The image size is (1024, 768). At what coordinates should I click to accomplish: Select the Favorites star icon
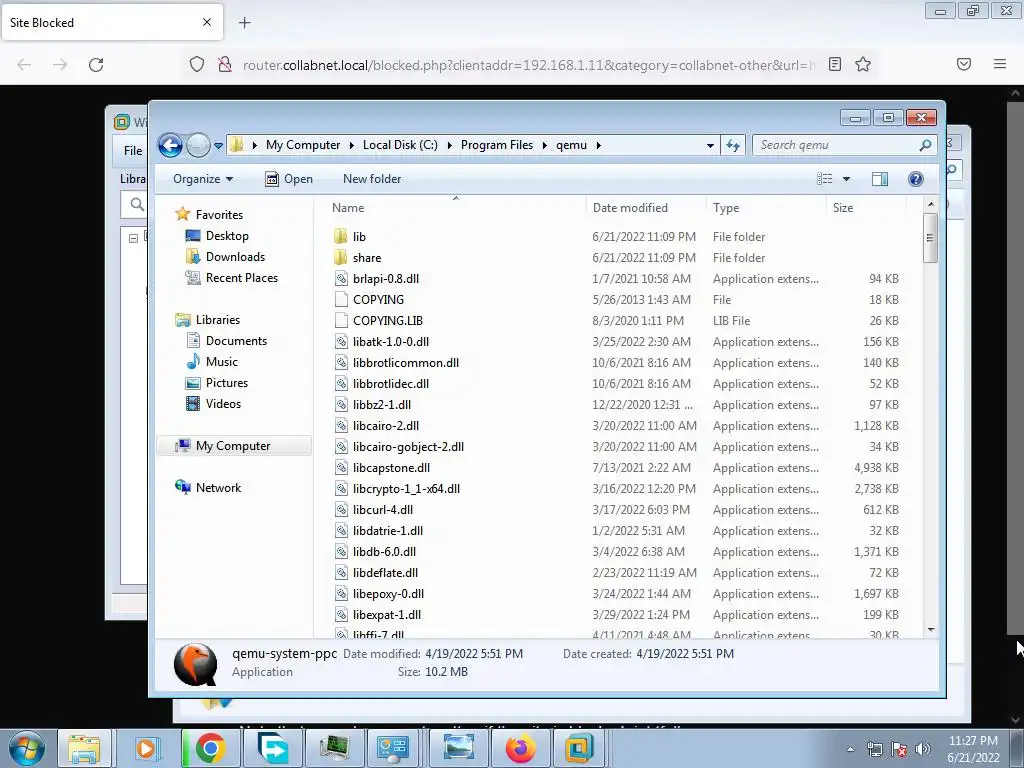182,214
